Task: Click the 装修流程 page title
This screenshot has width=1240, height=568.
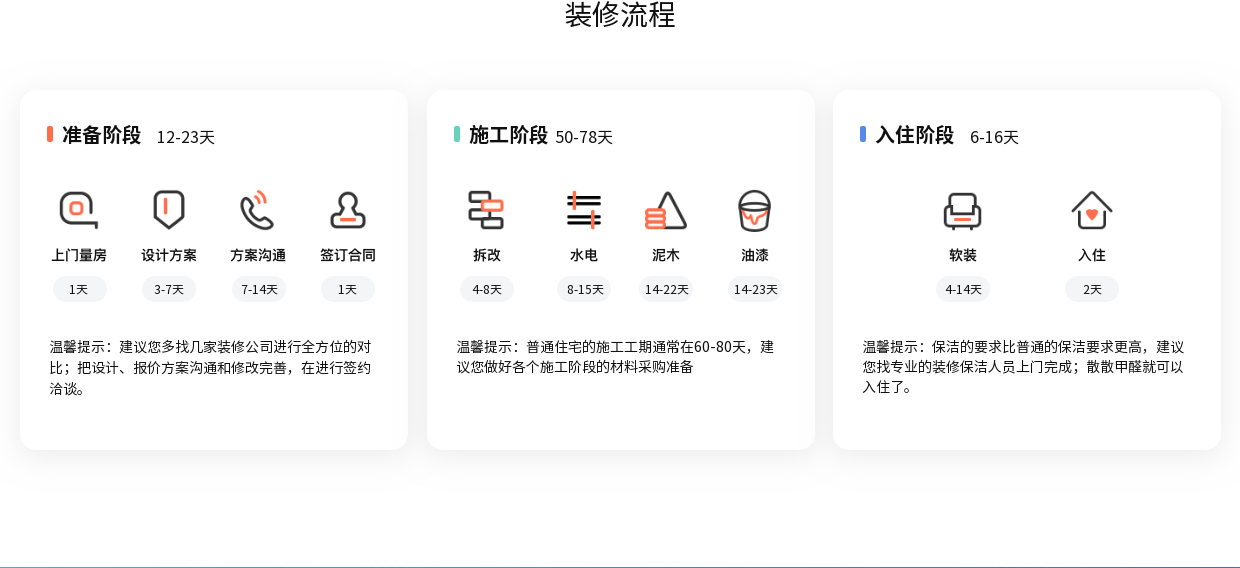Action: pyautogui.click(x=620, y=15)
